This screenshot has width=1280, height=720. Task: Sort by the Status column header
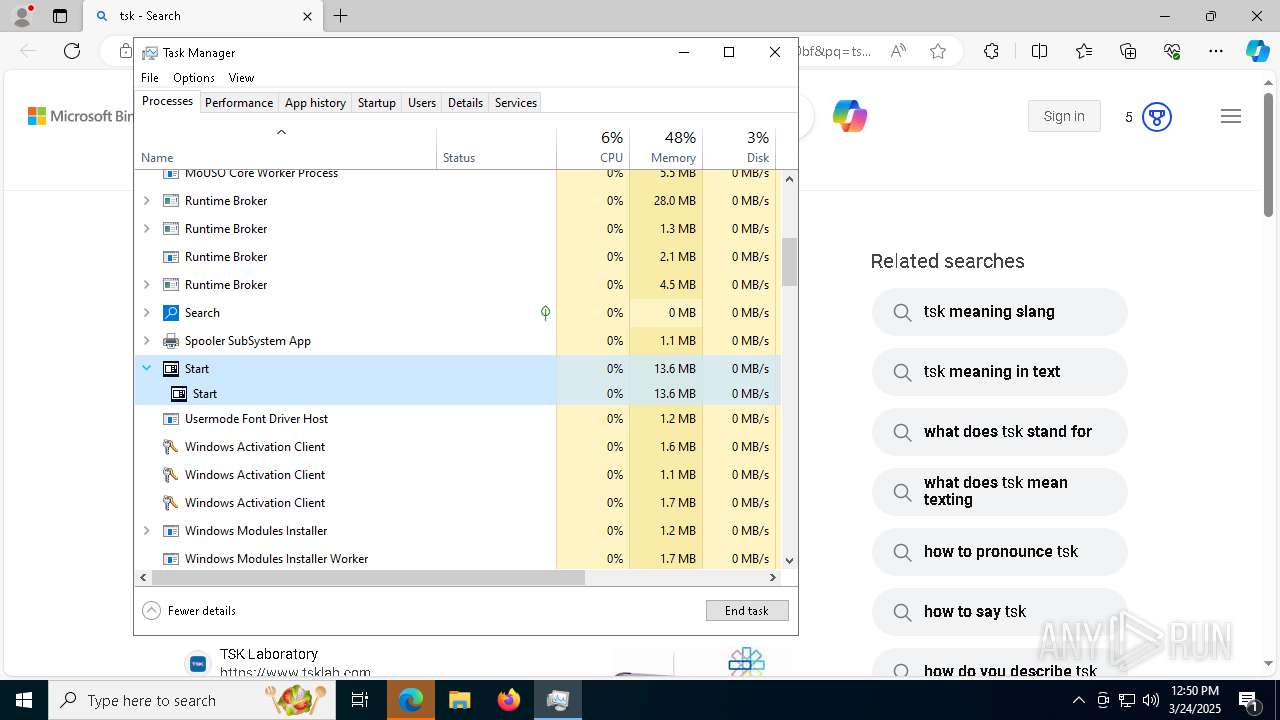click(x=496, y=146)
